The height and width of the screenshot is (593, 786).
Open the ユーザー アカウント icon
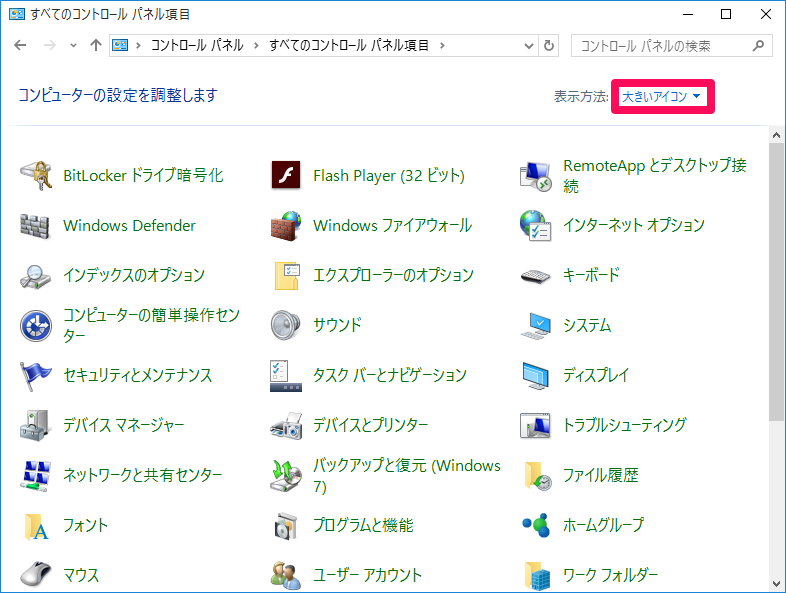tap(286, 575)
